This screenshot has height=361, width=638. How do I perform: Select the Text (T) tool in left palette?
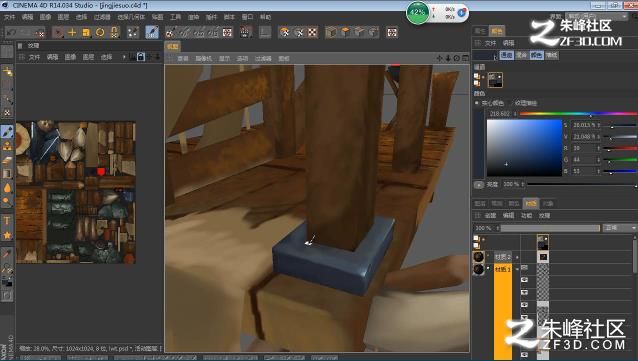[7, 221]
